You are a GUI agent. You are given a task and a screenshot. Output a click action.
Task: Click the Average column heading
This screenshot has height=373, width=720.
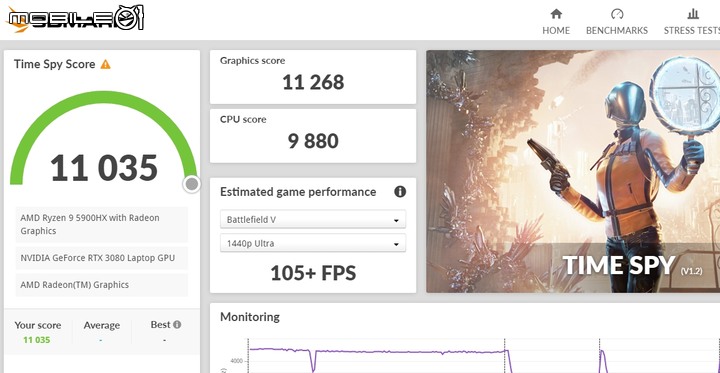101,326
